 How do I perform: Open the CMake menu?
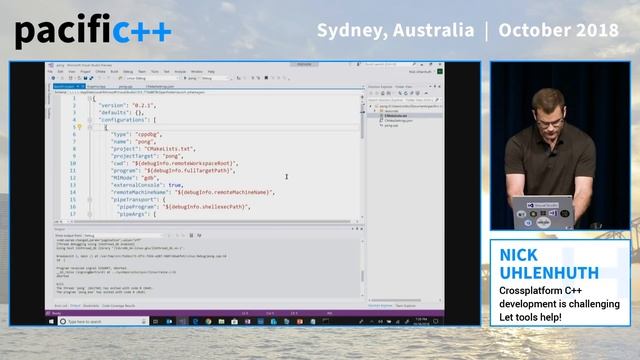100,71
